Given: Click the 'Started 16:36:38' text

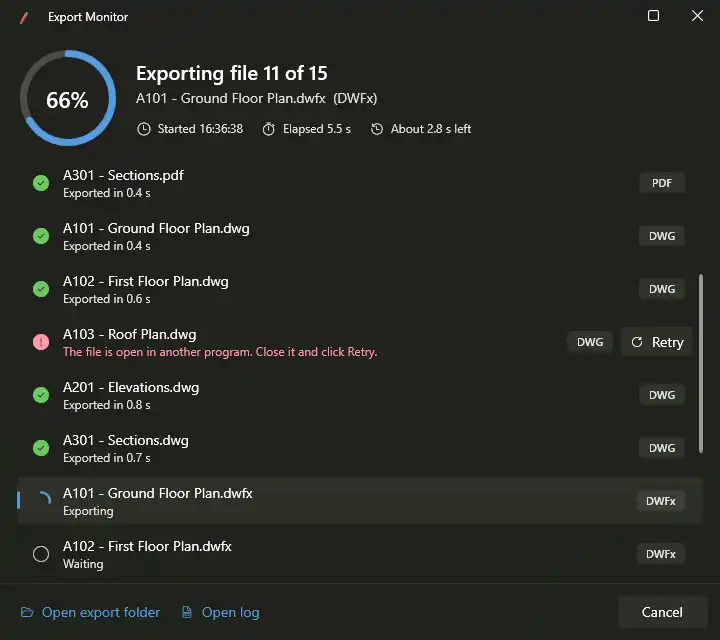Looking at the screenshot, I should click(200, 129).
